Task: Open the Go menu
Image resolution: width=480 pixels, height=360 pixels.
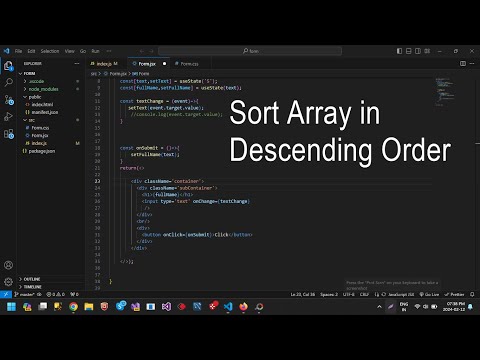Action: click(83, 51)
